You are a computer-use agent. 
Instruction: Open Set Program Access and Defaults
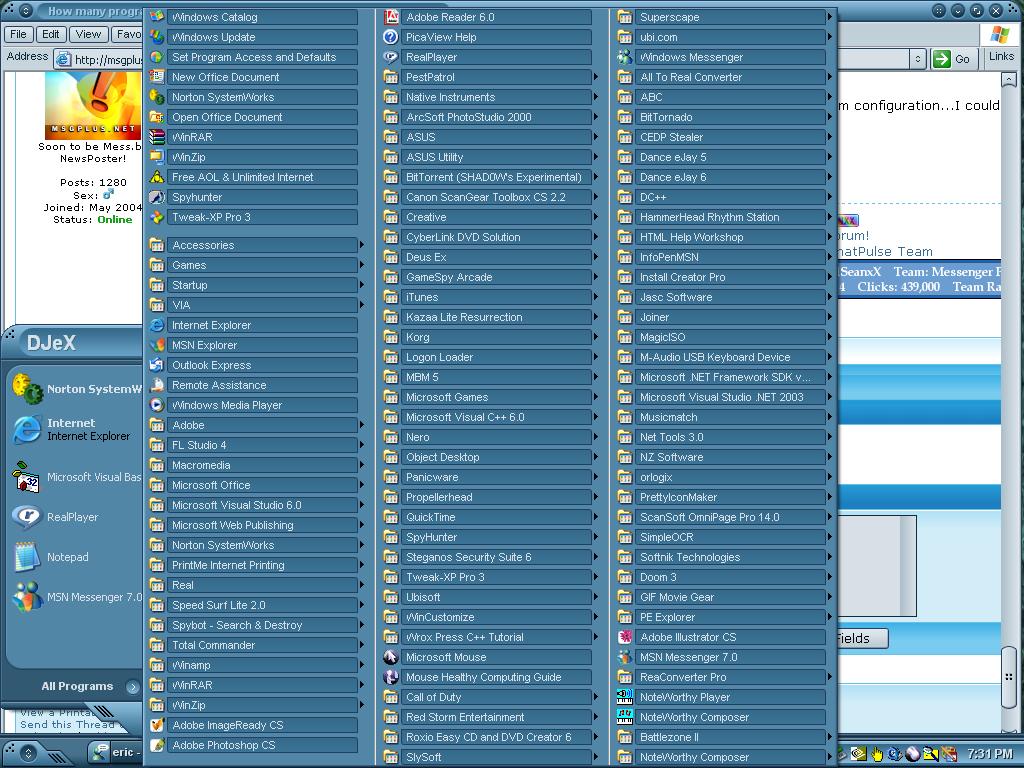(x=253, y=57)
